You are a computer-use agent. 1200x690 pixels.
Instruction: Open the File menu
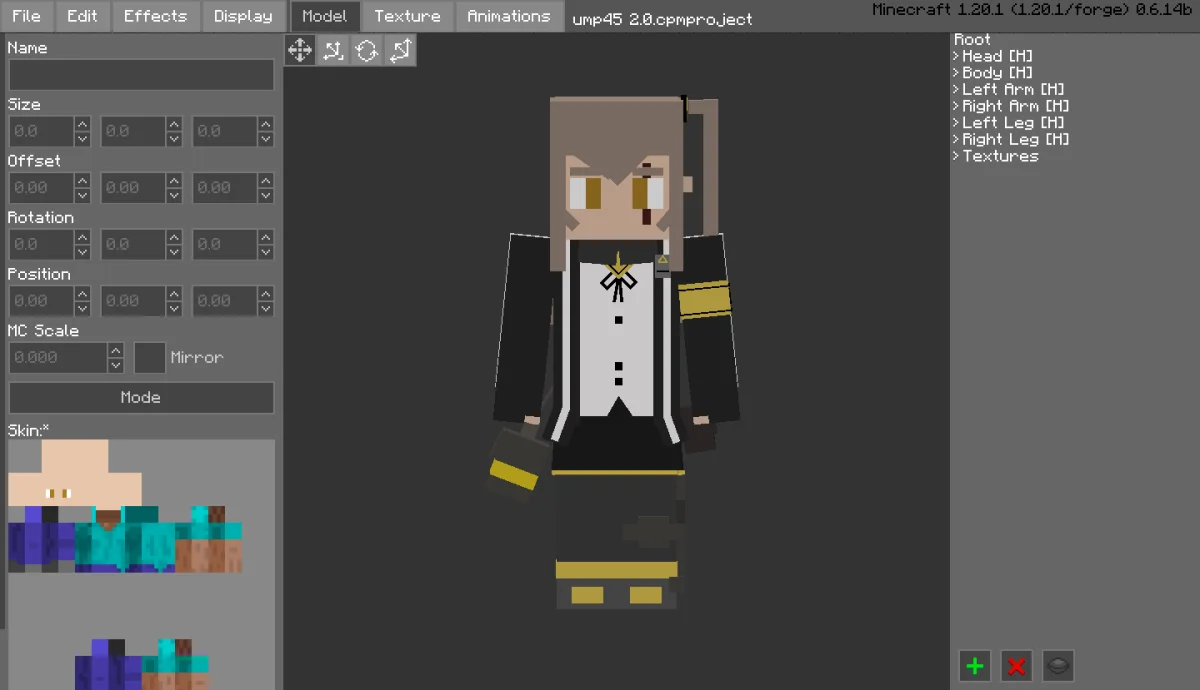point(26,16)
